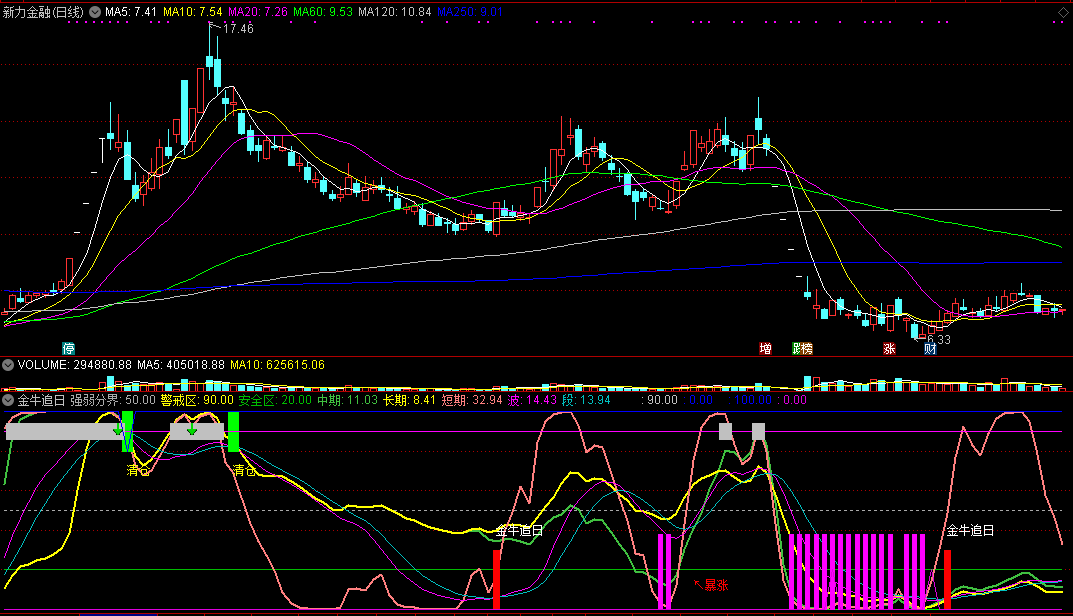
Task: Click the 涨 event marker icon
Action: [x=890, y=348]
